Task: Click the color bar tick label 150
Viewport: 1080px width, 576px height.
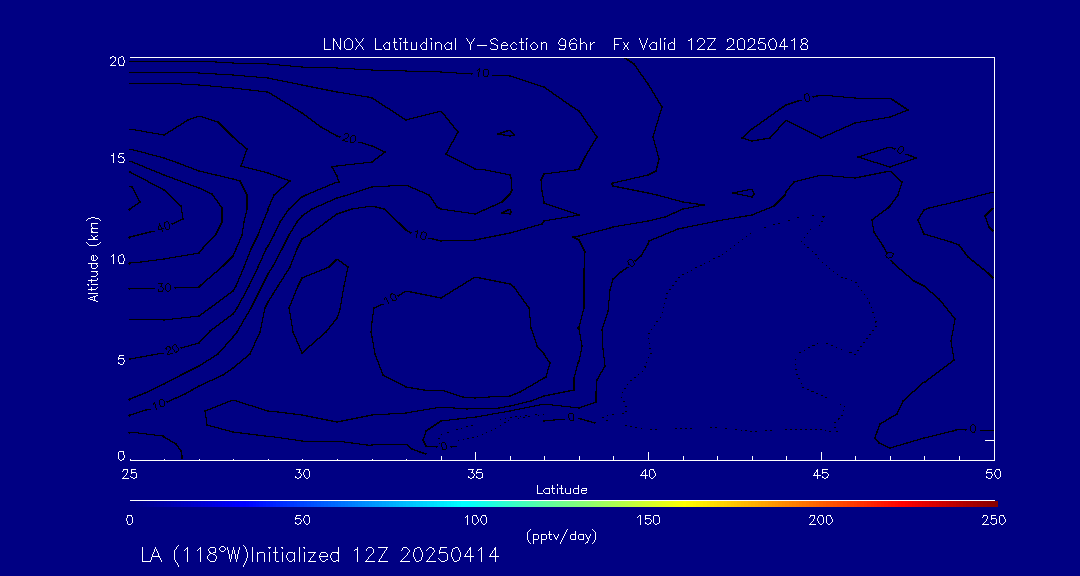Action: pos(648,520)
